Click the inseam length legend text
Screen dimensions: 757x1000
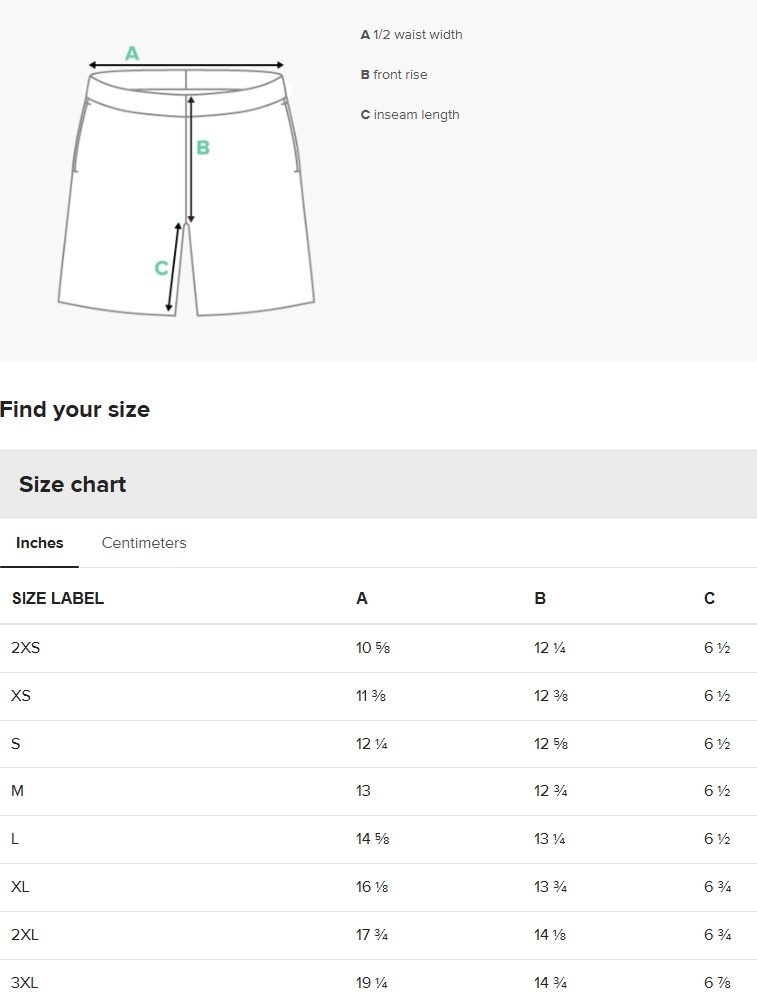[x=410, y=115]
